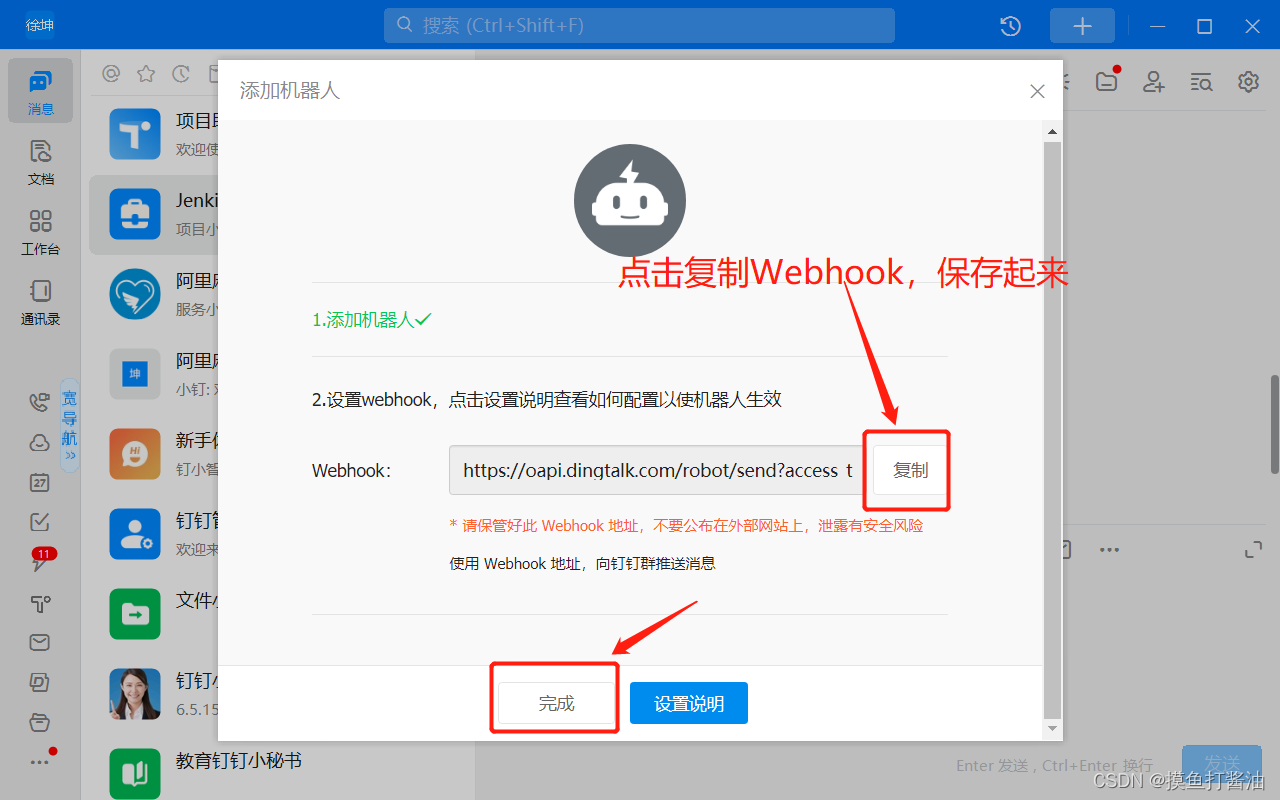The image size is (1280, 800).
Task: Click the Webhook URL field
Action: click(x=657, y=470)
